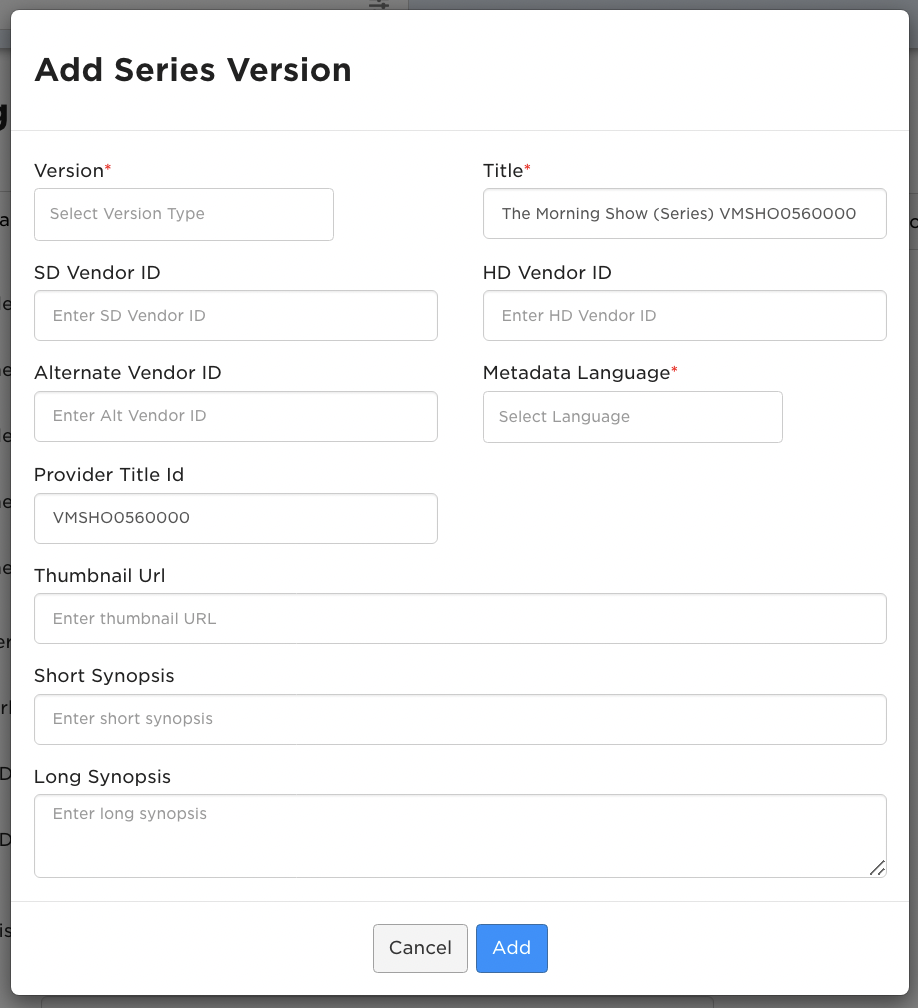The image size is (918, 1008).
Task: Focus the HD Vendor ID field
Action: (x=685, y=316)
